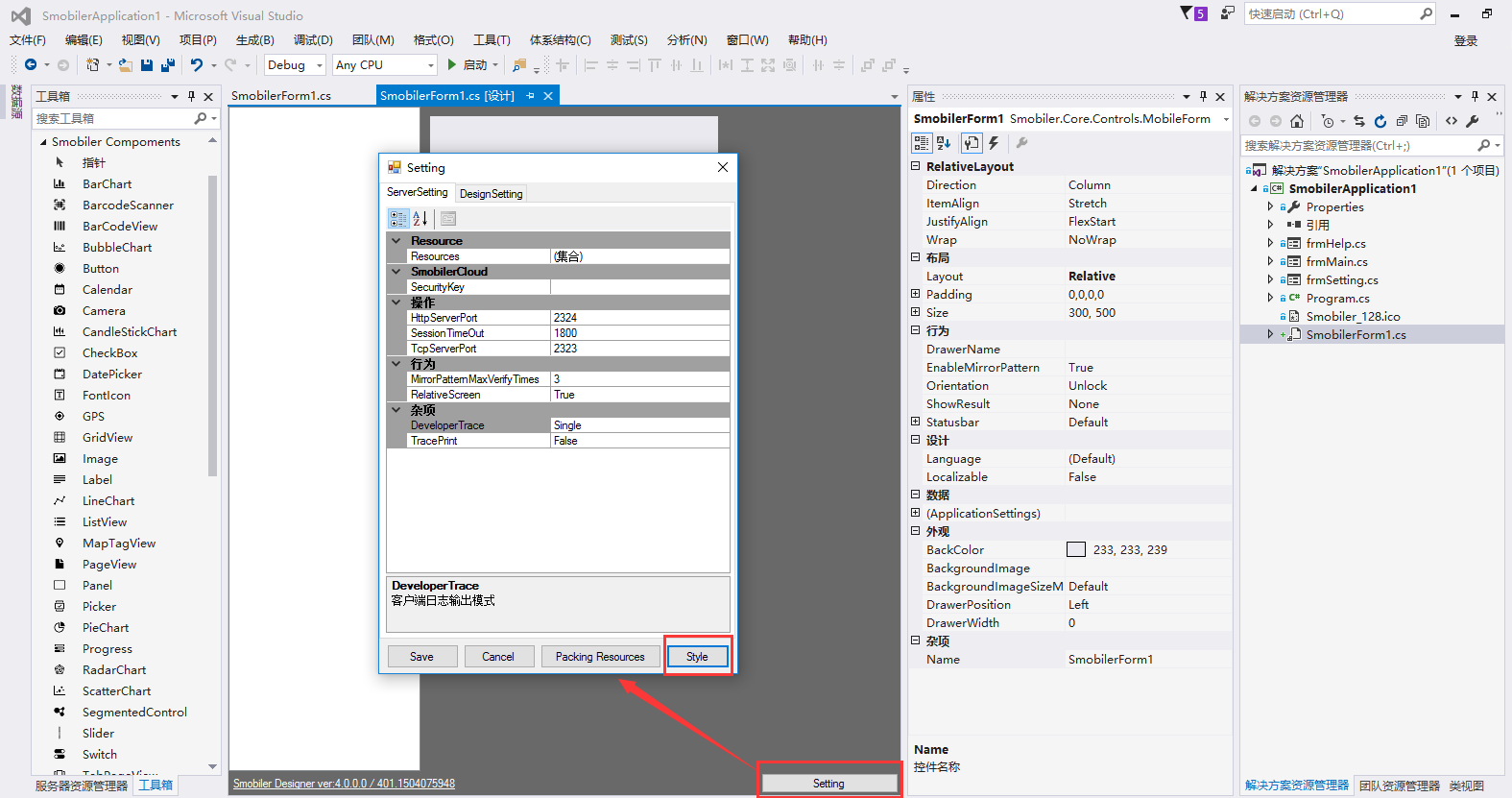Click the New Project toolbar icon

tap(92, 65)
